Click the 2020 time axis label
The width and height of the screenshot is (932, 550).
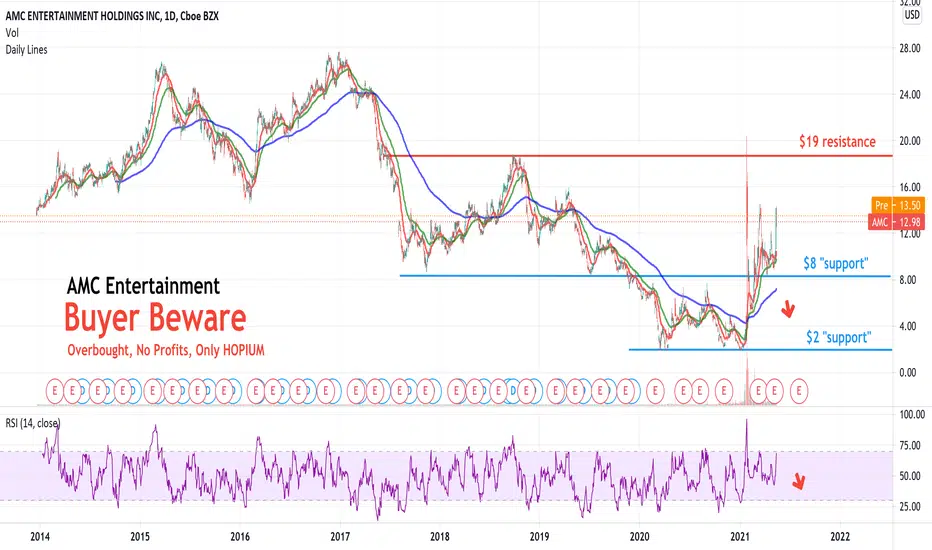640,536
